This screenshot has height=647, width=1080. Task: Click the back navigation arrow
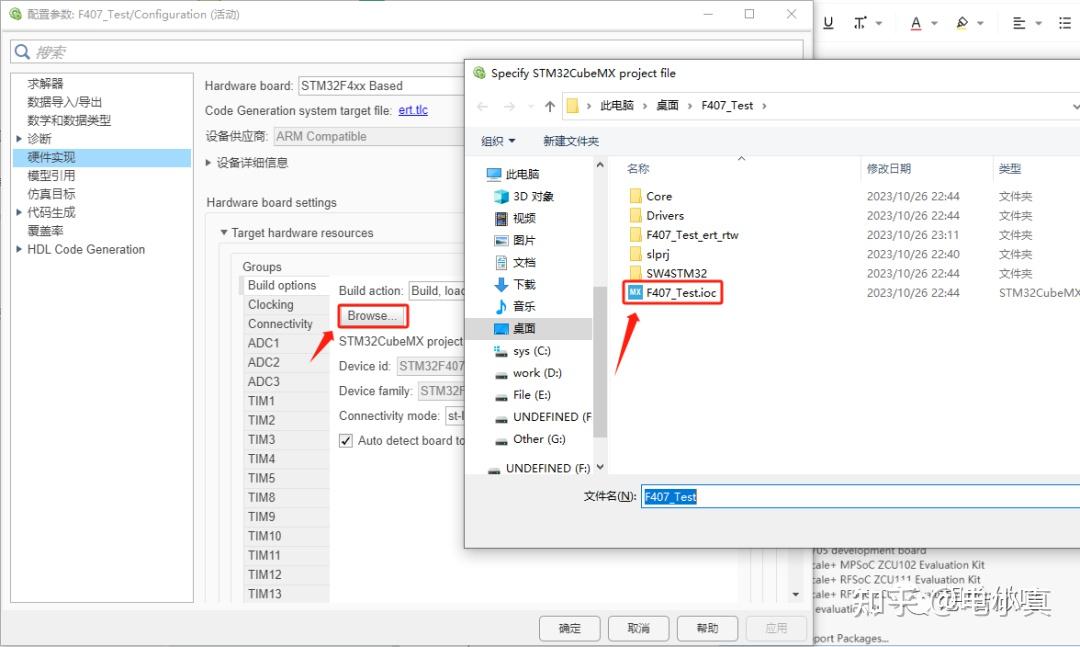481,104
